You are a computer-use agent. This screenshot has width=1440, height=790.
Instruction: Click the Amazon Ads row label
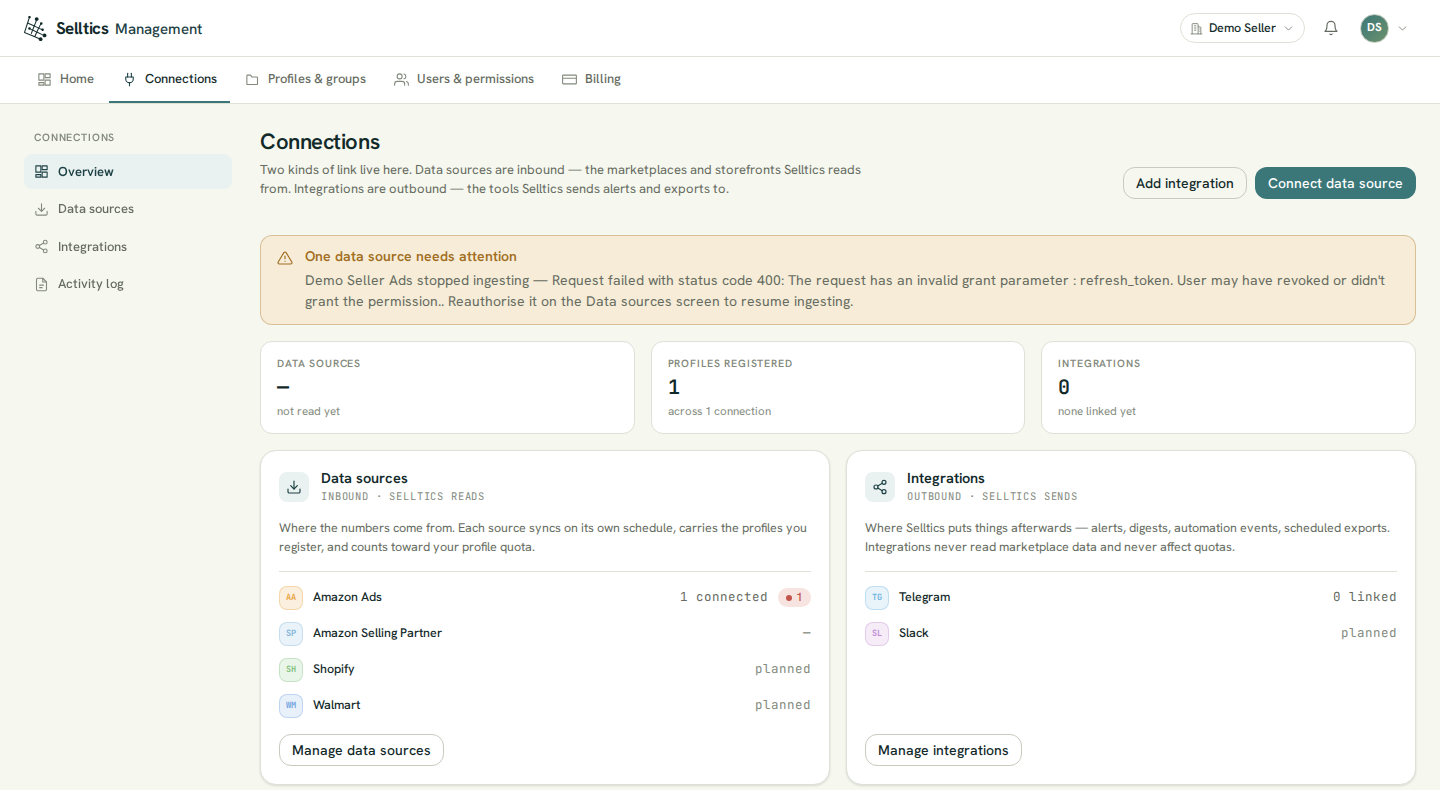point(347,597)
